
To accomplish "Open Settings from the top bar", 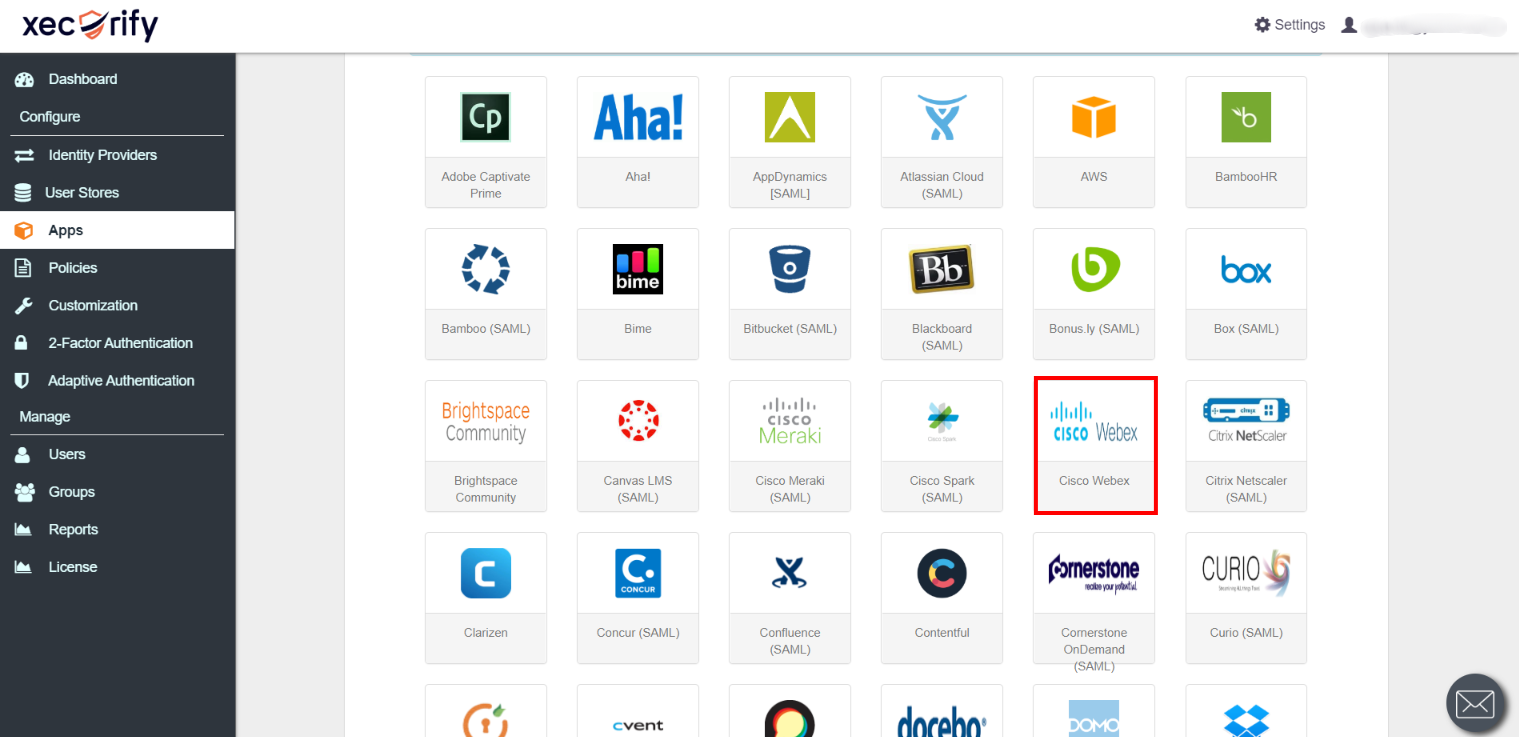I will coord(1289,24).
